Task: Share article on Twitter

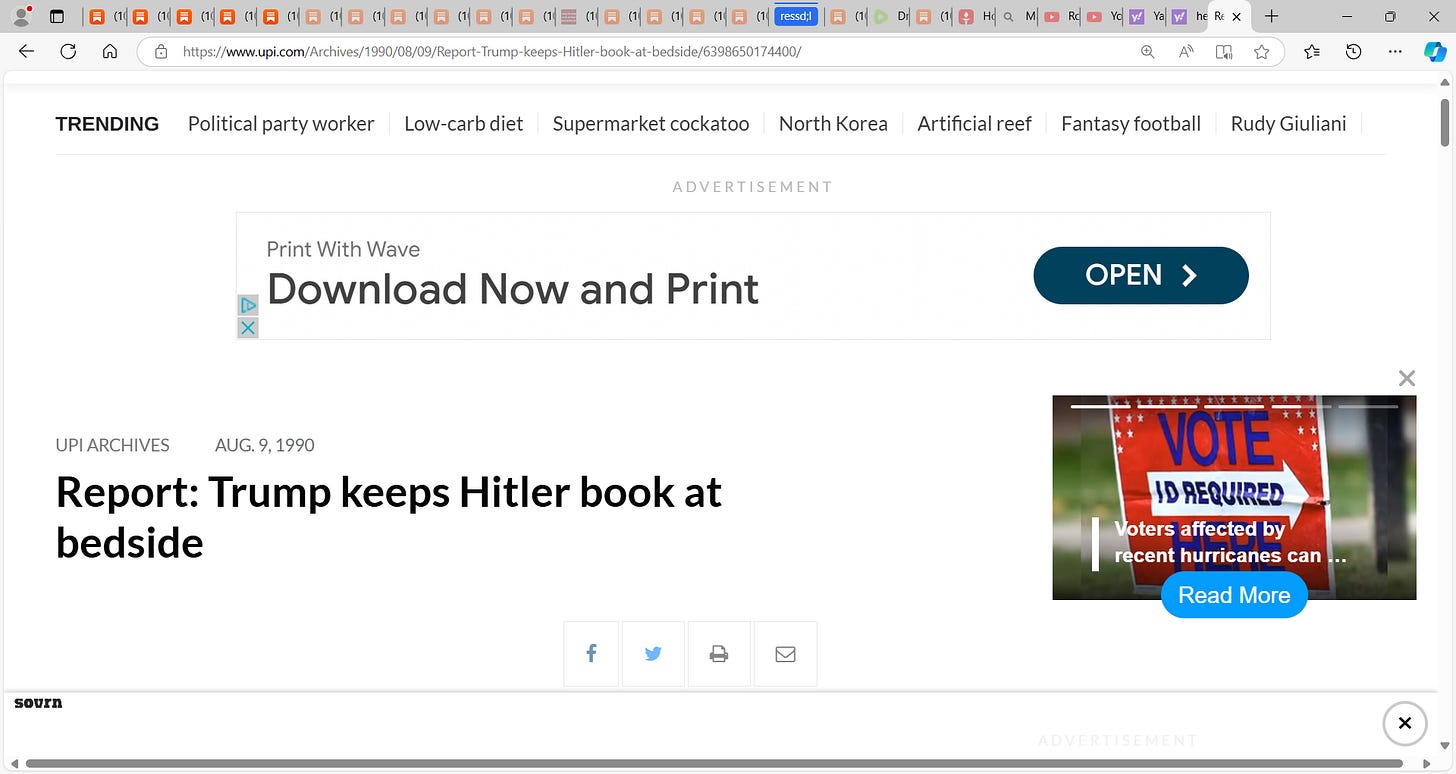Action: click(x=653, y=654)
